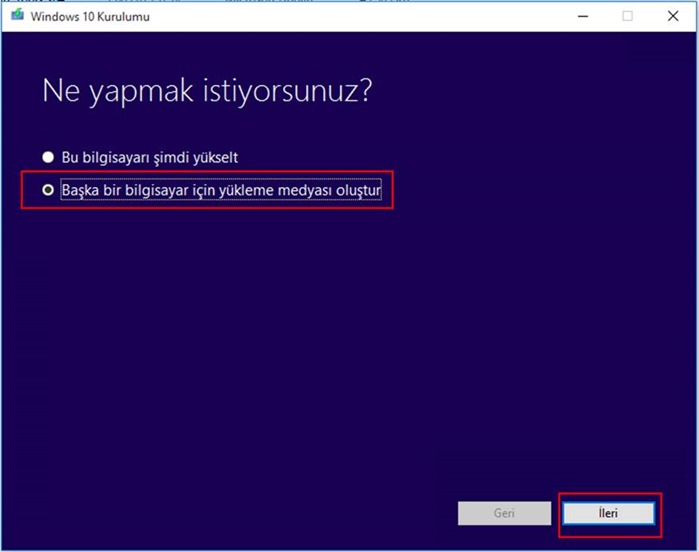Viewport: 699px width, 552px height.
Task: Click the maximize window button
Action: (628, 16)
